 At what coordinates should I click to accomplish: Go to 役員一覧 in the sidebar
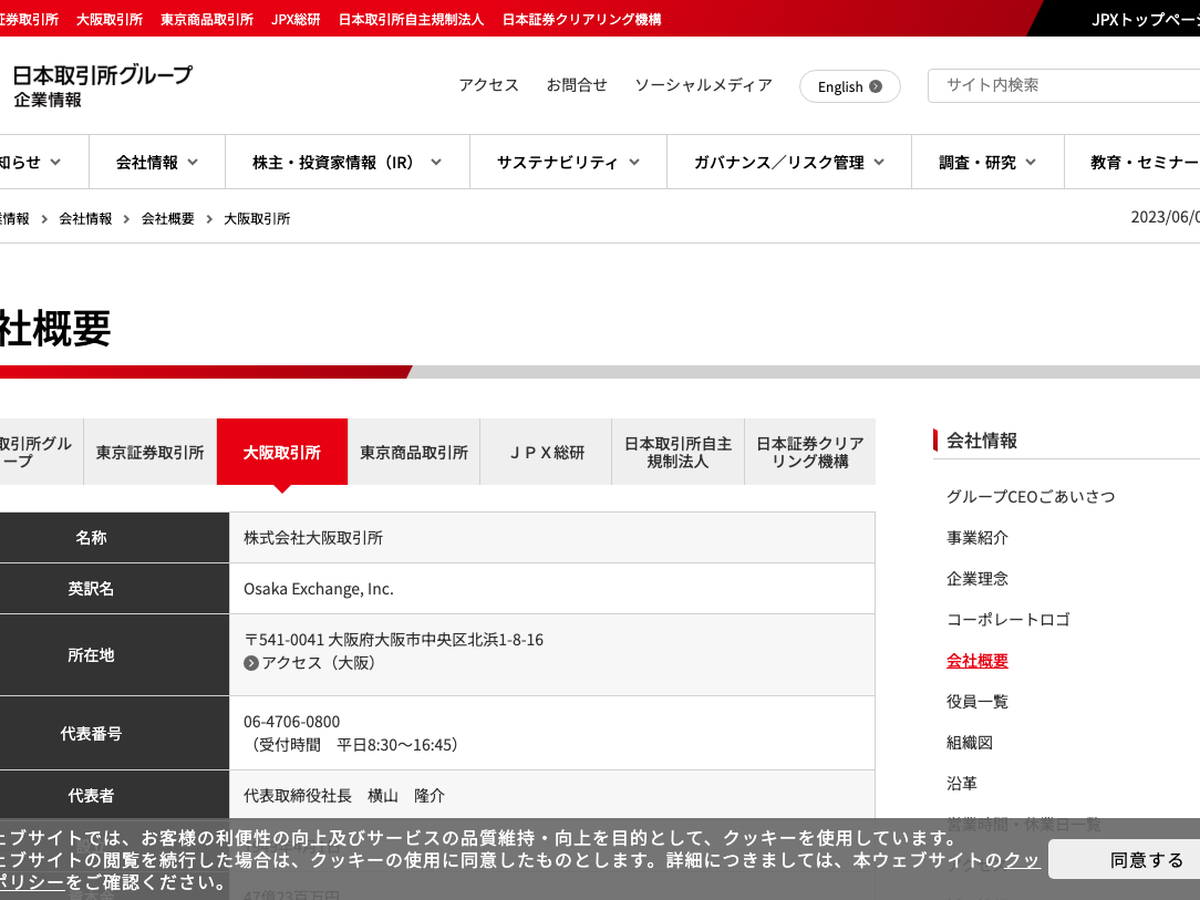coord(977,702)
